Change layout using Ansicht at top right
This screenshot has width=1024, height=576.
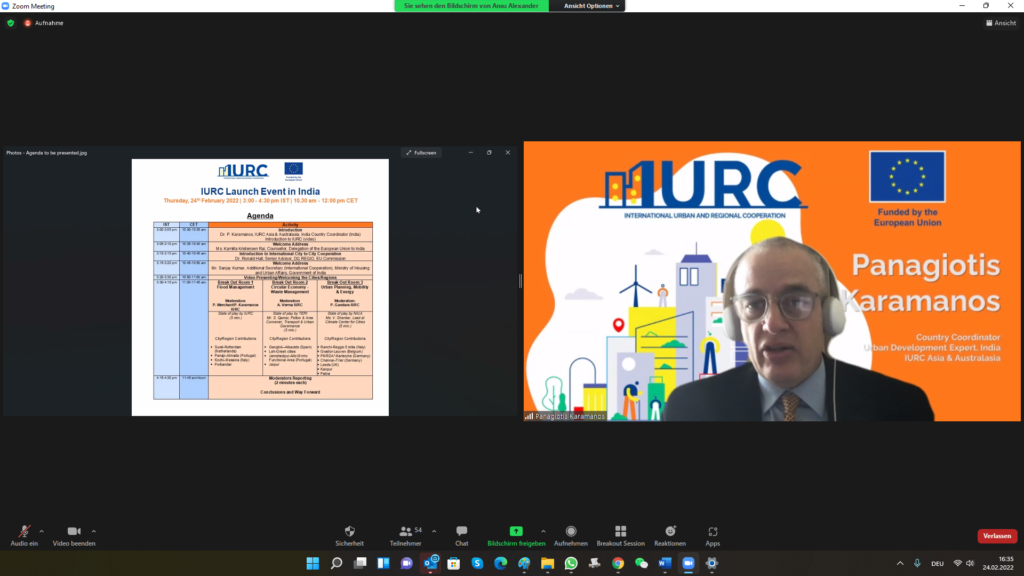click(x=1000, y=23)
